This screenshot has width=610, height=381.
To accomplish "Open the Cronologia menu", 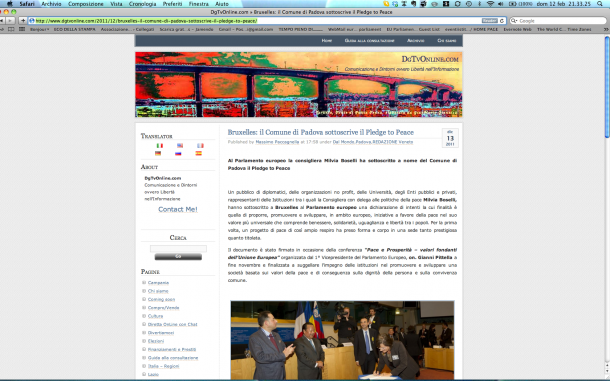I will click(142, 4).
